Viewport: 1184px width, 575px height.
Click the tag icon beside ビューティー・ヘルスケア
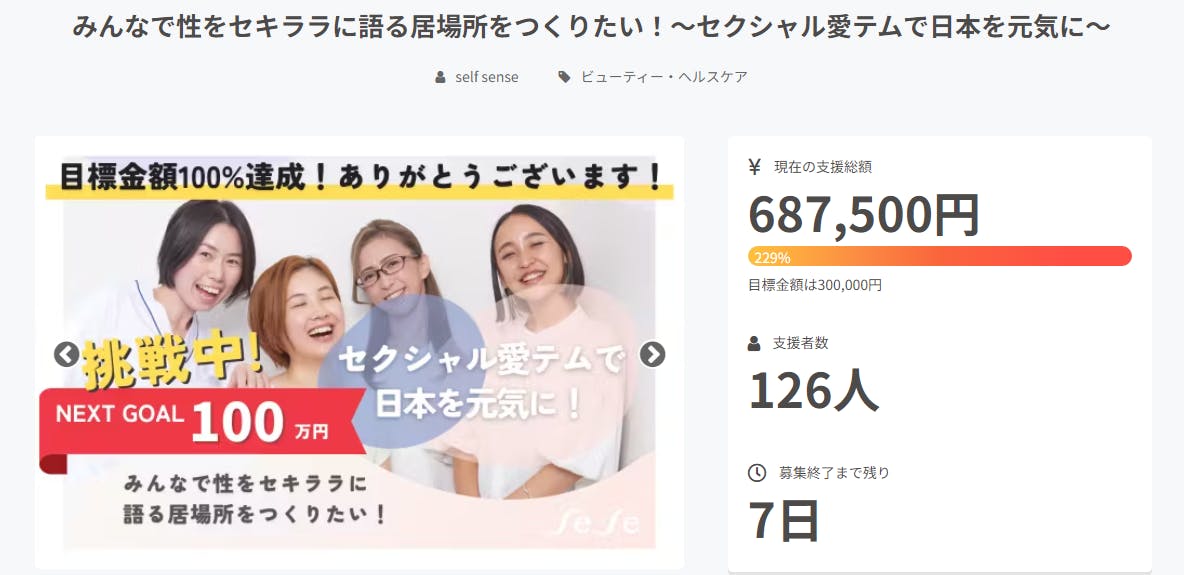coord(564,77)
